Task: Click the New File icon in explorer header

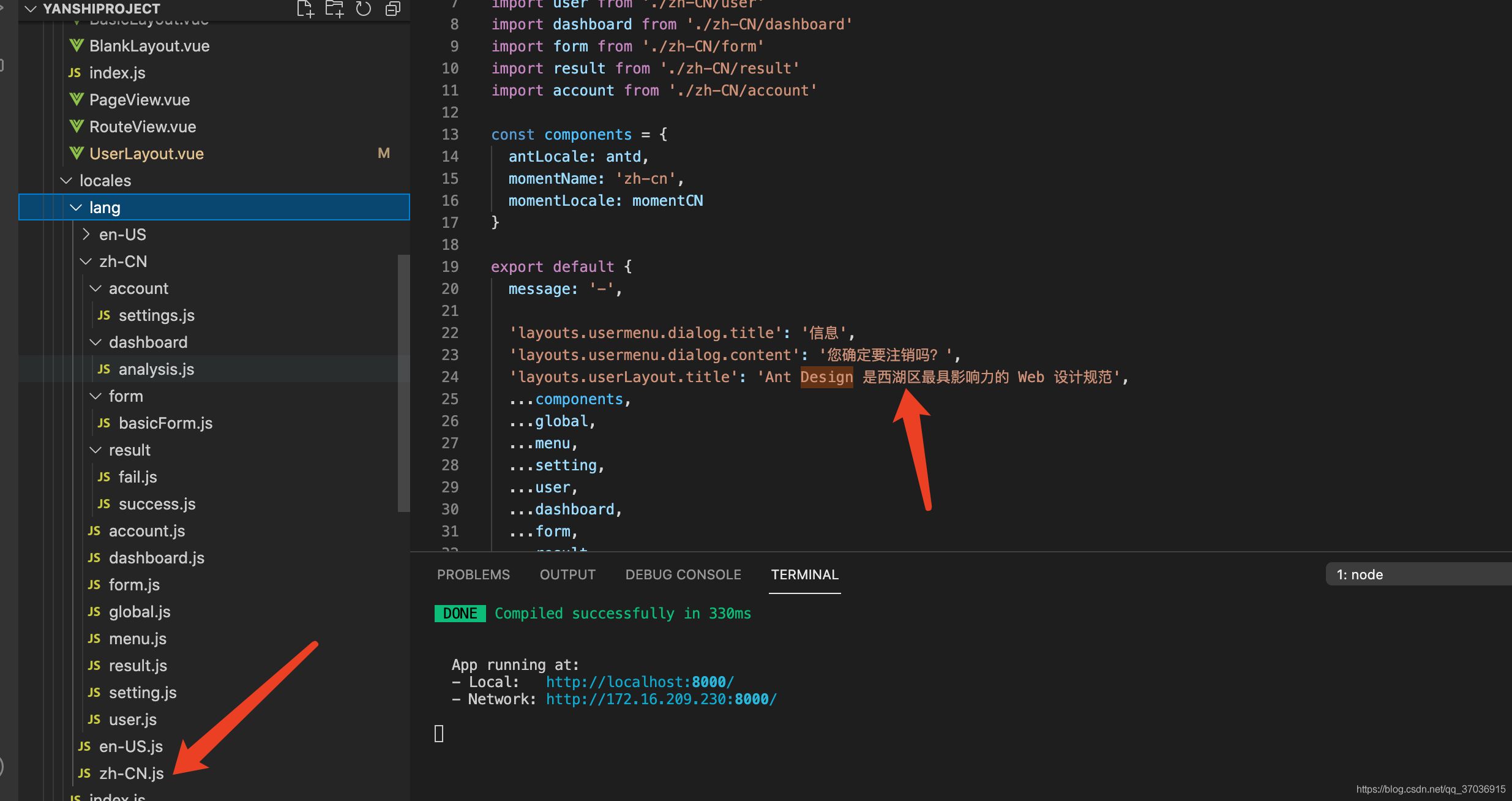Action: [305, 9]
